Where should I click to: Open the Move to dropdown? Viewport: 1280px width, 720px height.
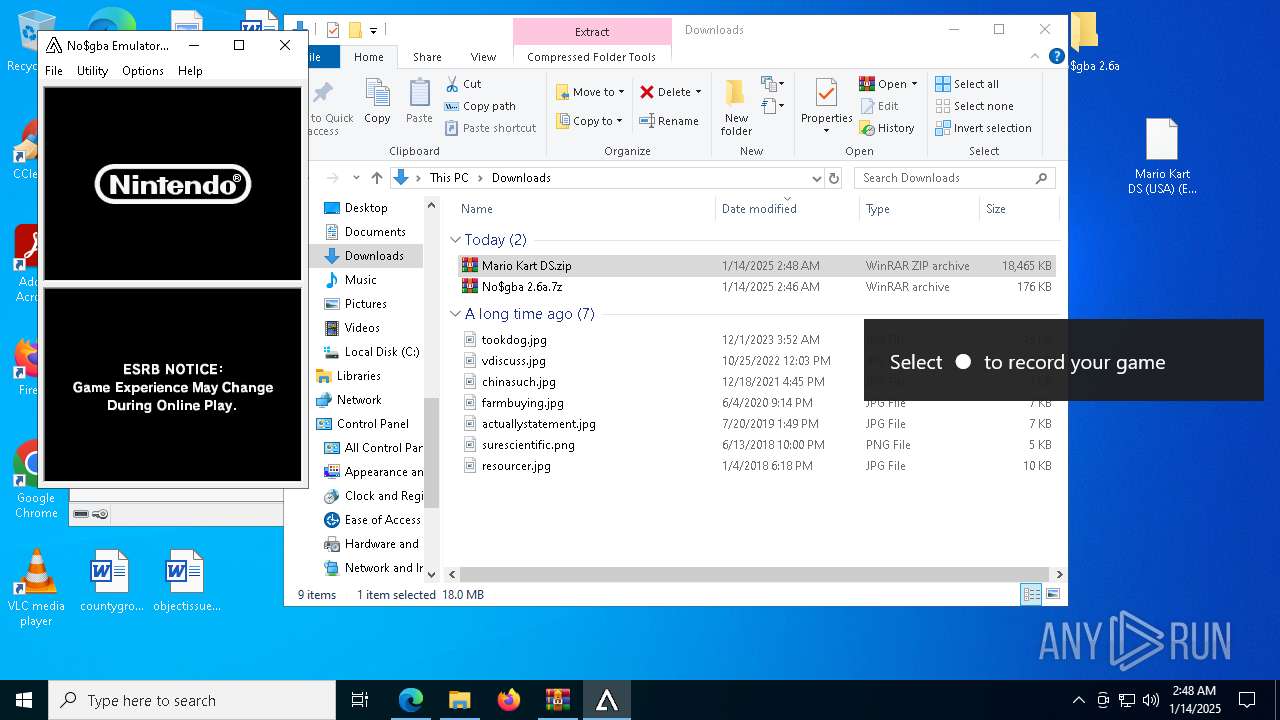coord(590,92)
